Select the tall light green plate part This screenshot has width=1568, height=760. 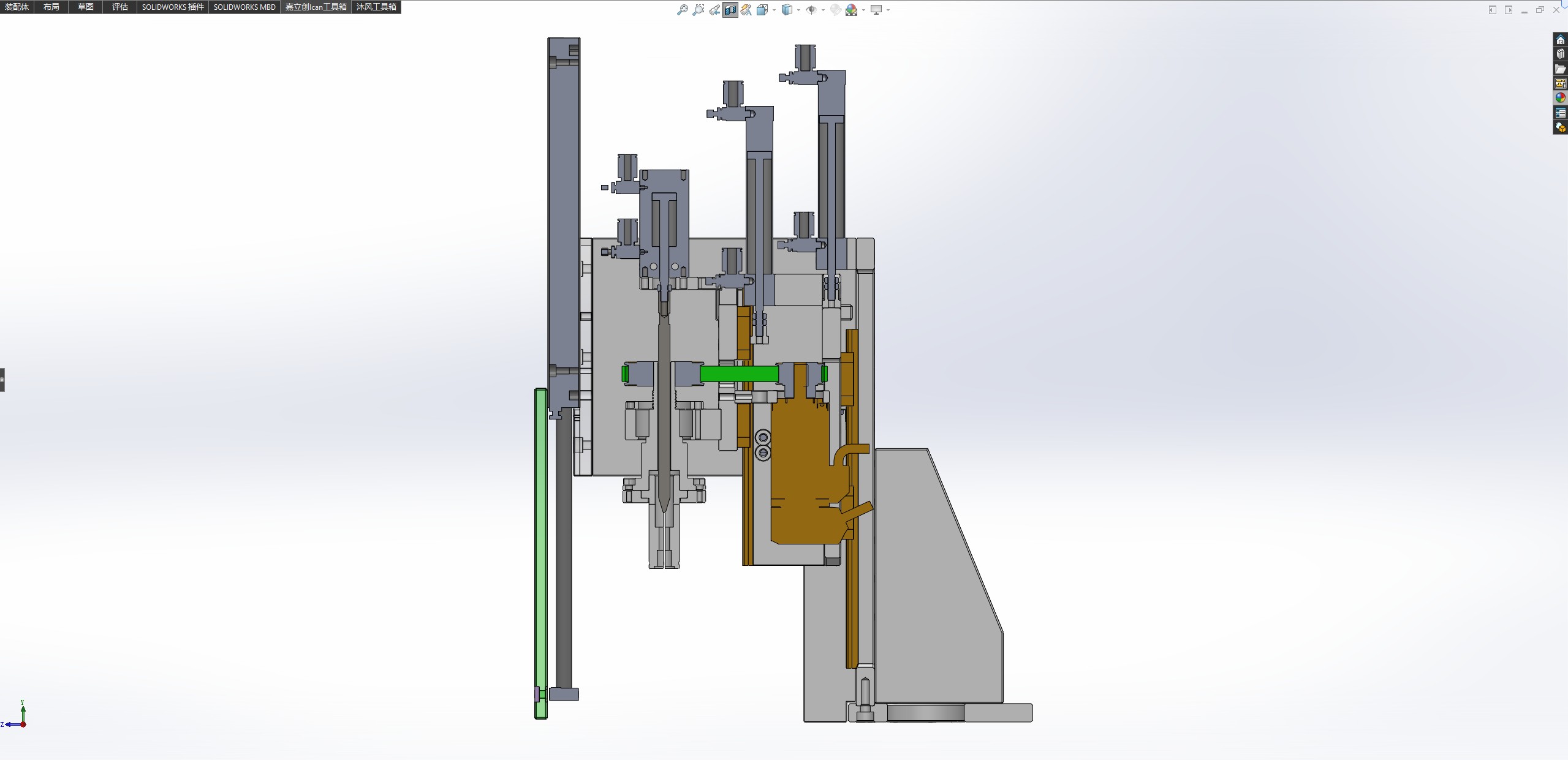click(x=540, y=553)
